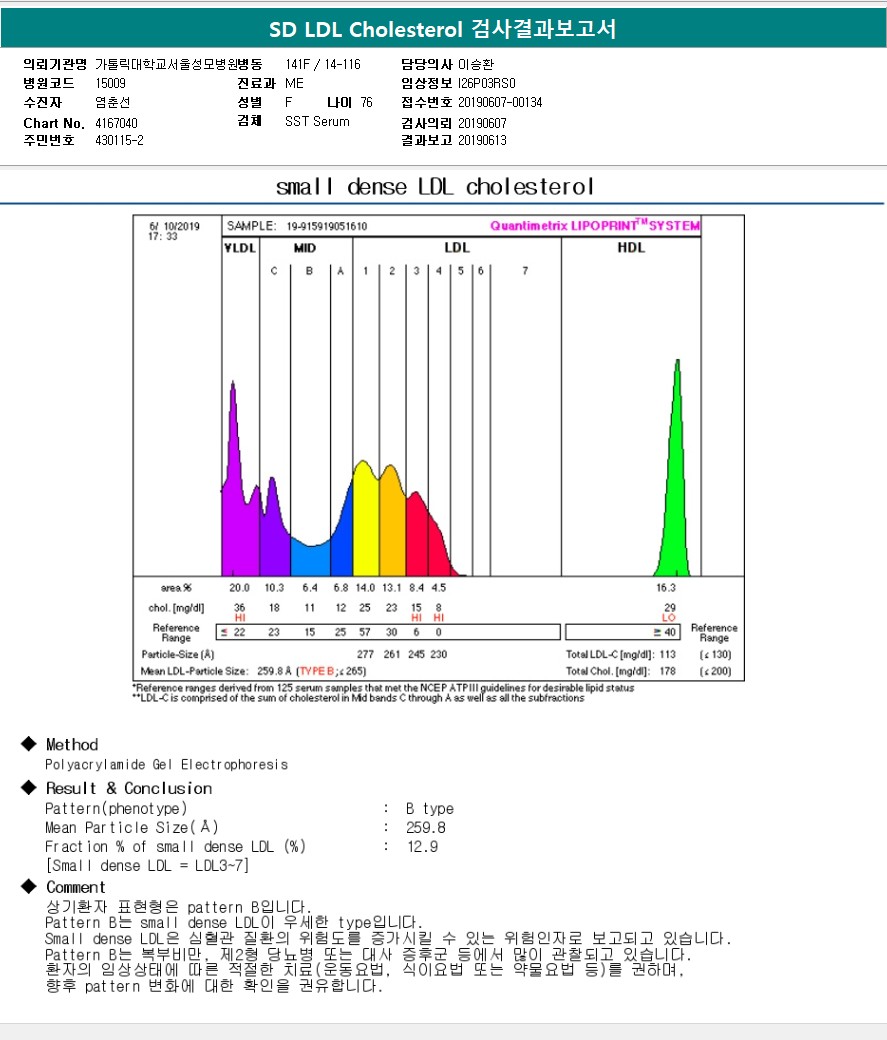
Task: Select result report date '20190613'
Action: coord(482,141)
